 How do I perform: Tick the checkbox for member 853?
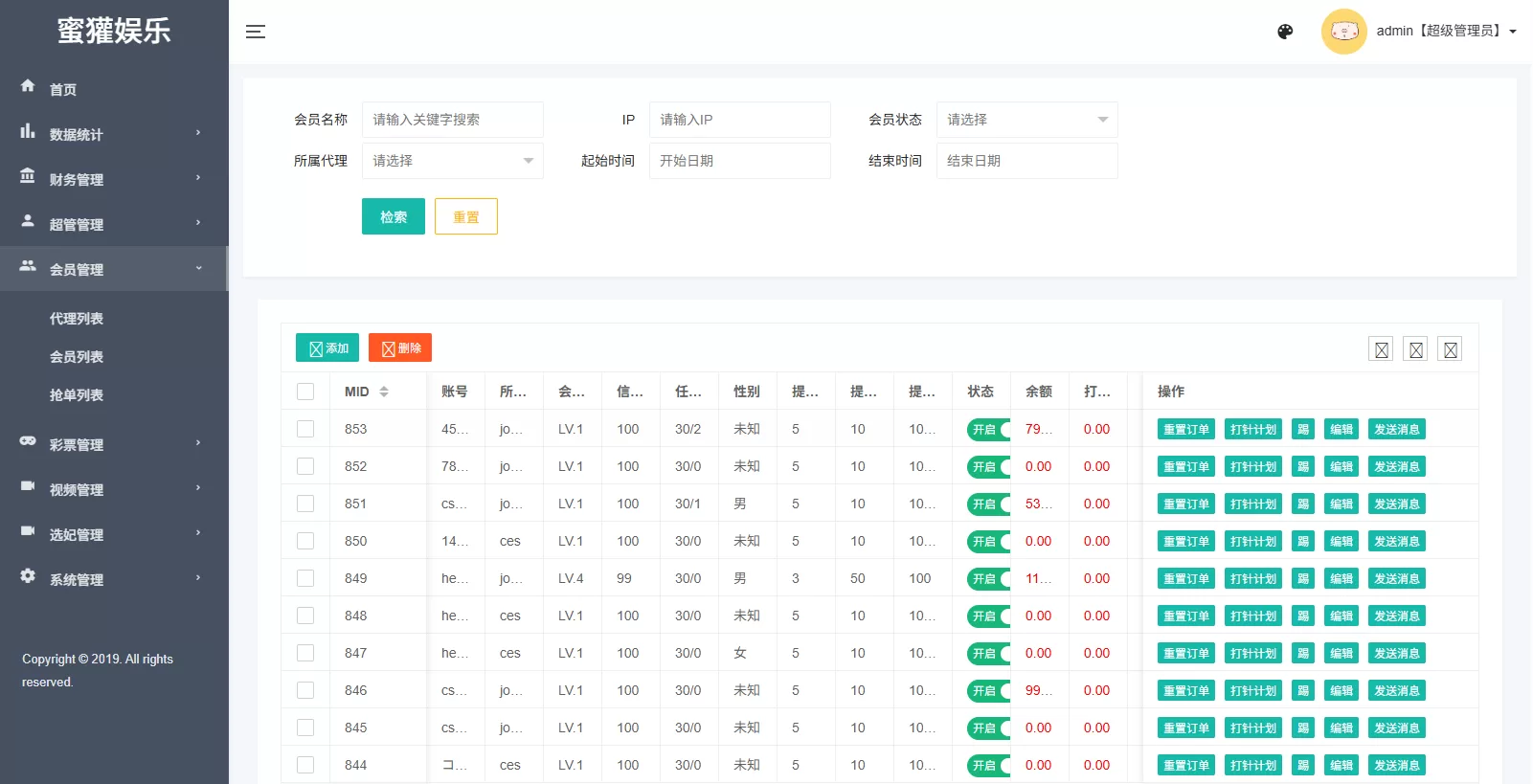(x=305, y=429)
